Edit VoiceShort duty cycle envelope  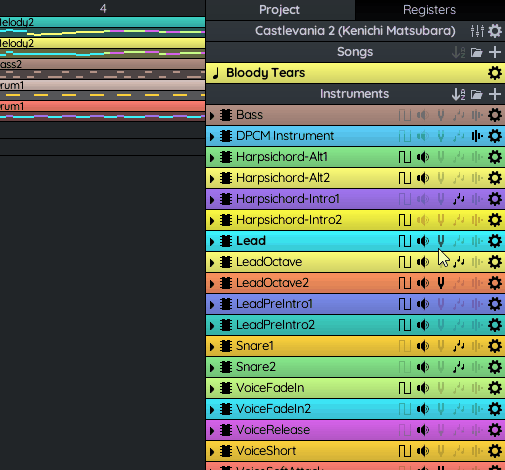(405, 451)
